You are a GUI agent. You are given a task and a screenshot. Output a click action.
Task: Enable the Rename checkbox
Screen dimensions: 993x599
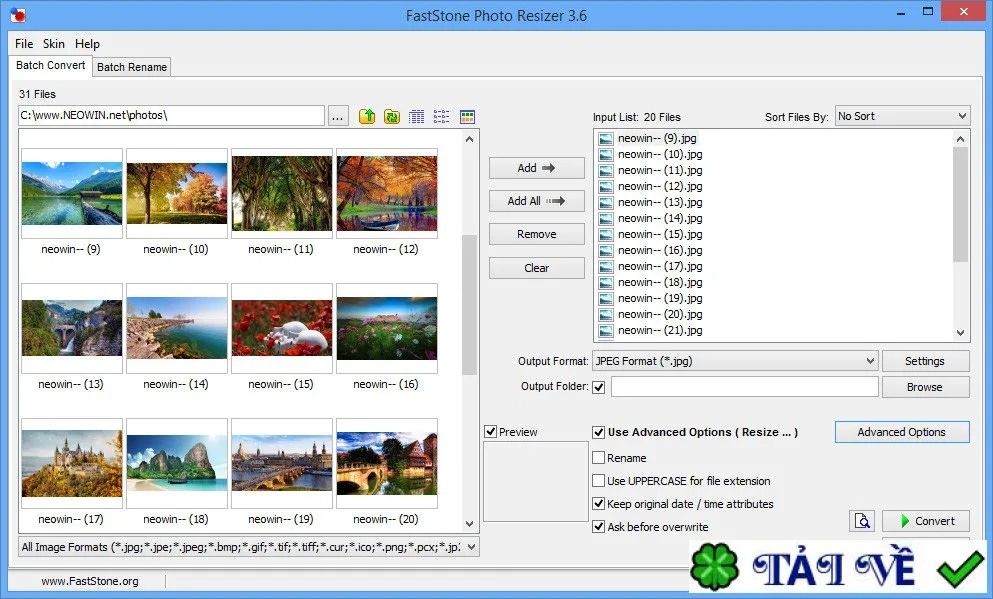[598, 457]
